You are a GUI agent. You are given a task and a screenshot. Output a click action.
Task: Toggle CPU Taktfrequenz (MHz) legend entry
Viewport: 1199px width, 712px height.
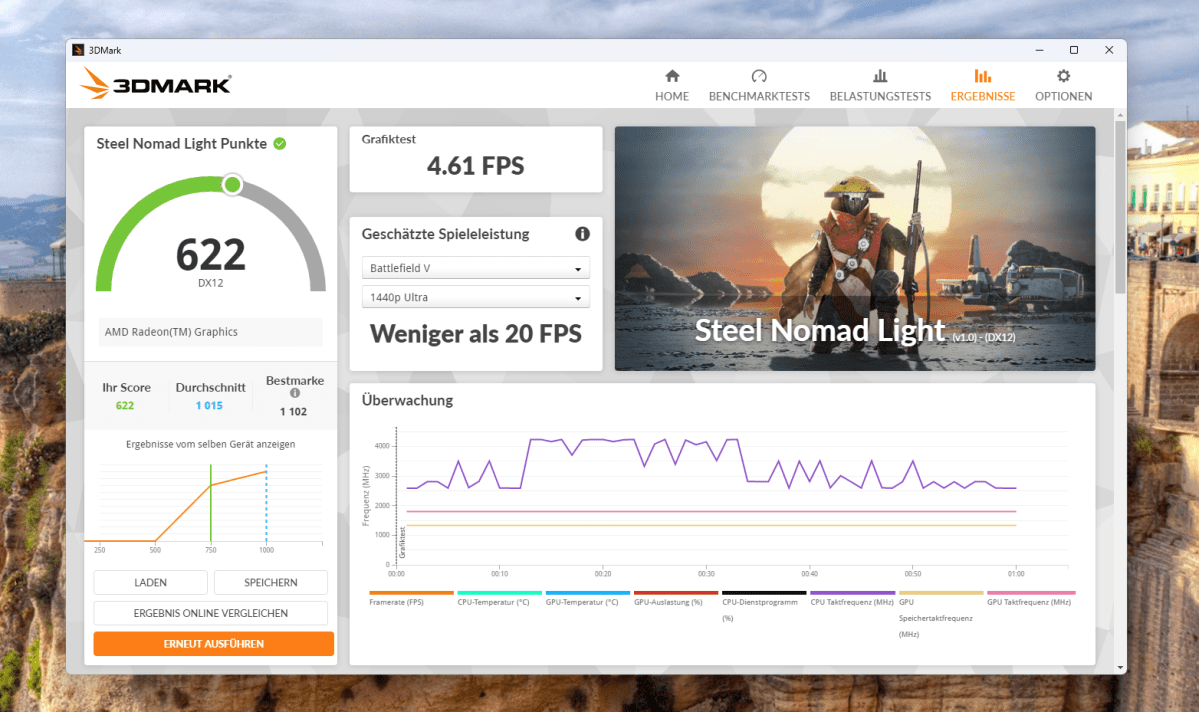coord(853,597)
